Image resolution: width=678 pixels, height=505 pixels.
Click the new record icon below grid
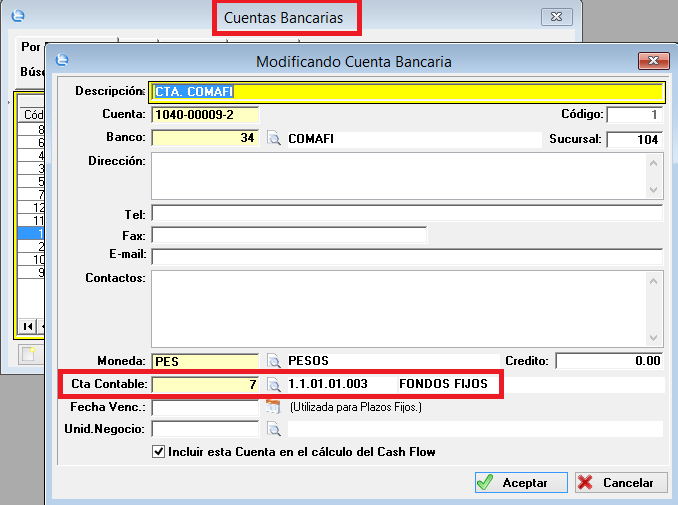pos(28,353)
